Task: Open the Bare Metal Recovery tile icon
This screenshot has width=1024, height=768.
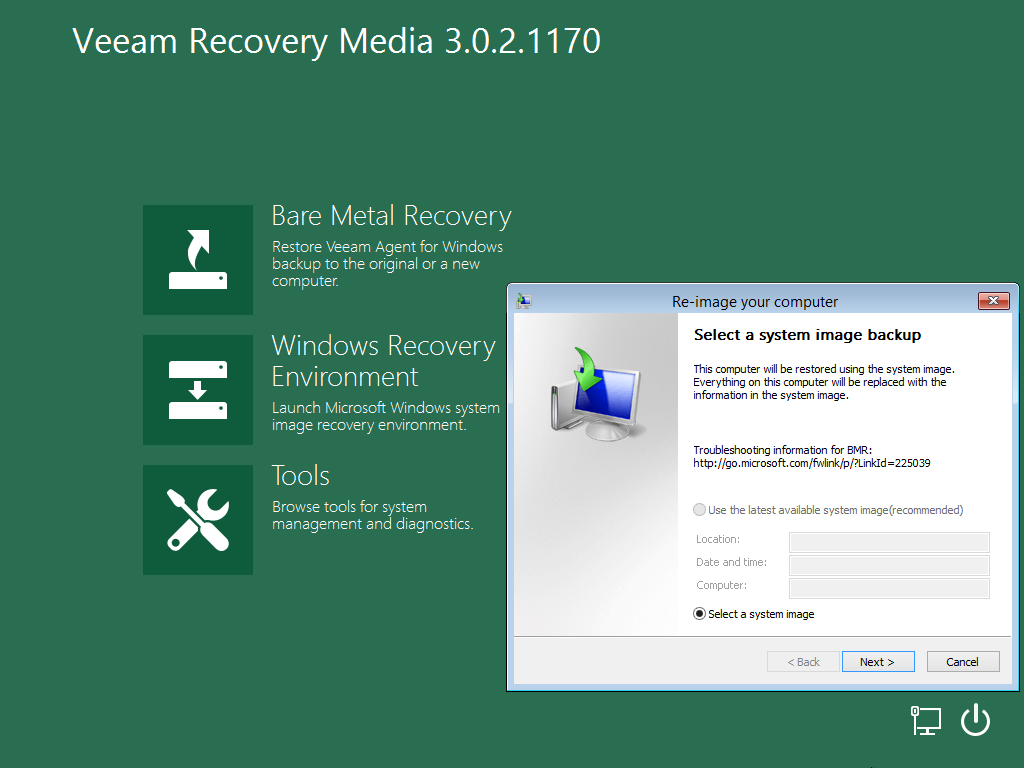Action: click(198, 260)
